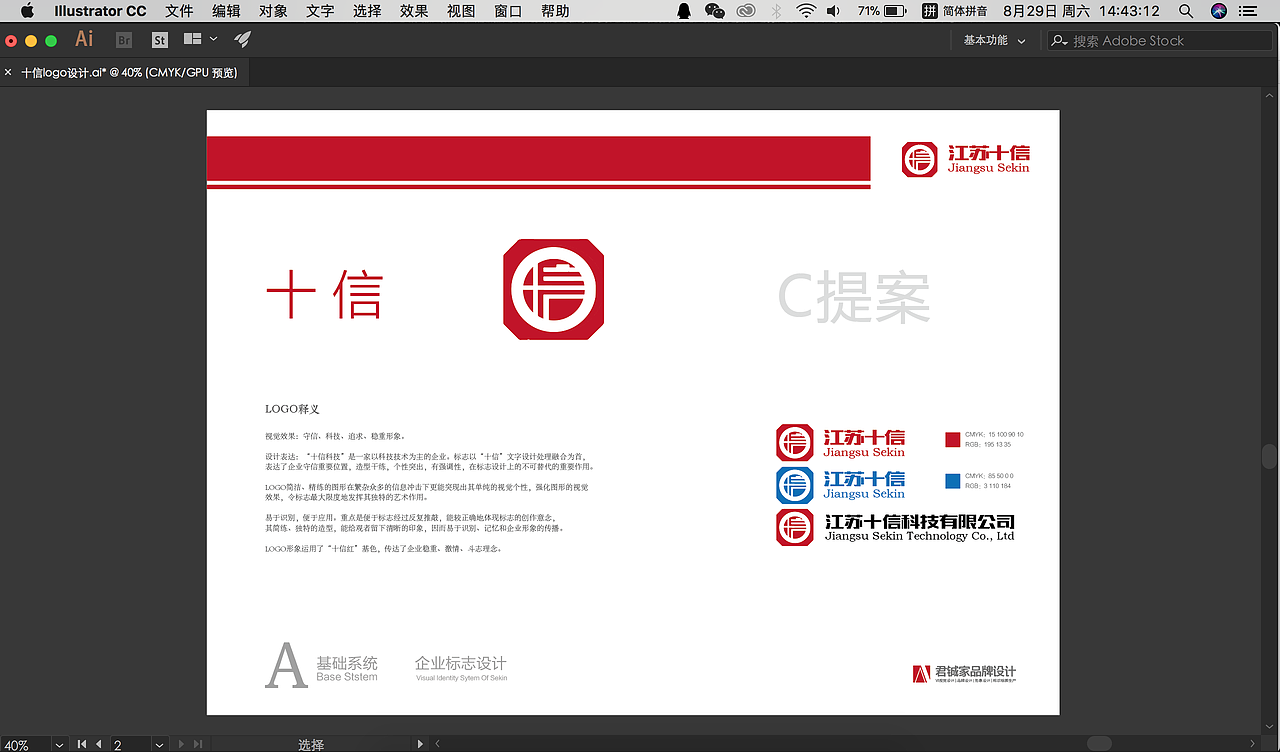
Task: Toggle Bluetooth in the menu bar
Action: click(775, 11)
